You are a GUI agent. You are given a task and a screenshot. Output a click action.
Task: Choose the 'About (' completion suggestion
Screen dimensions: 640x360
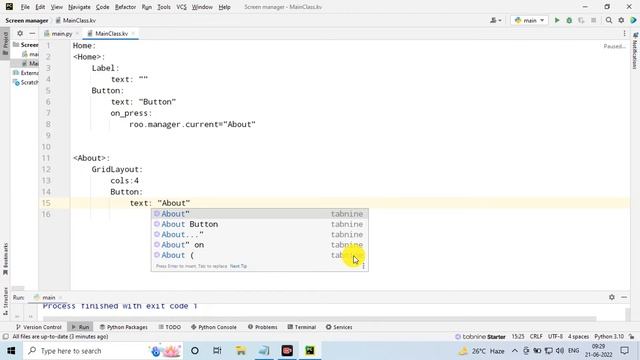coord(260,255)
